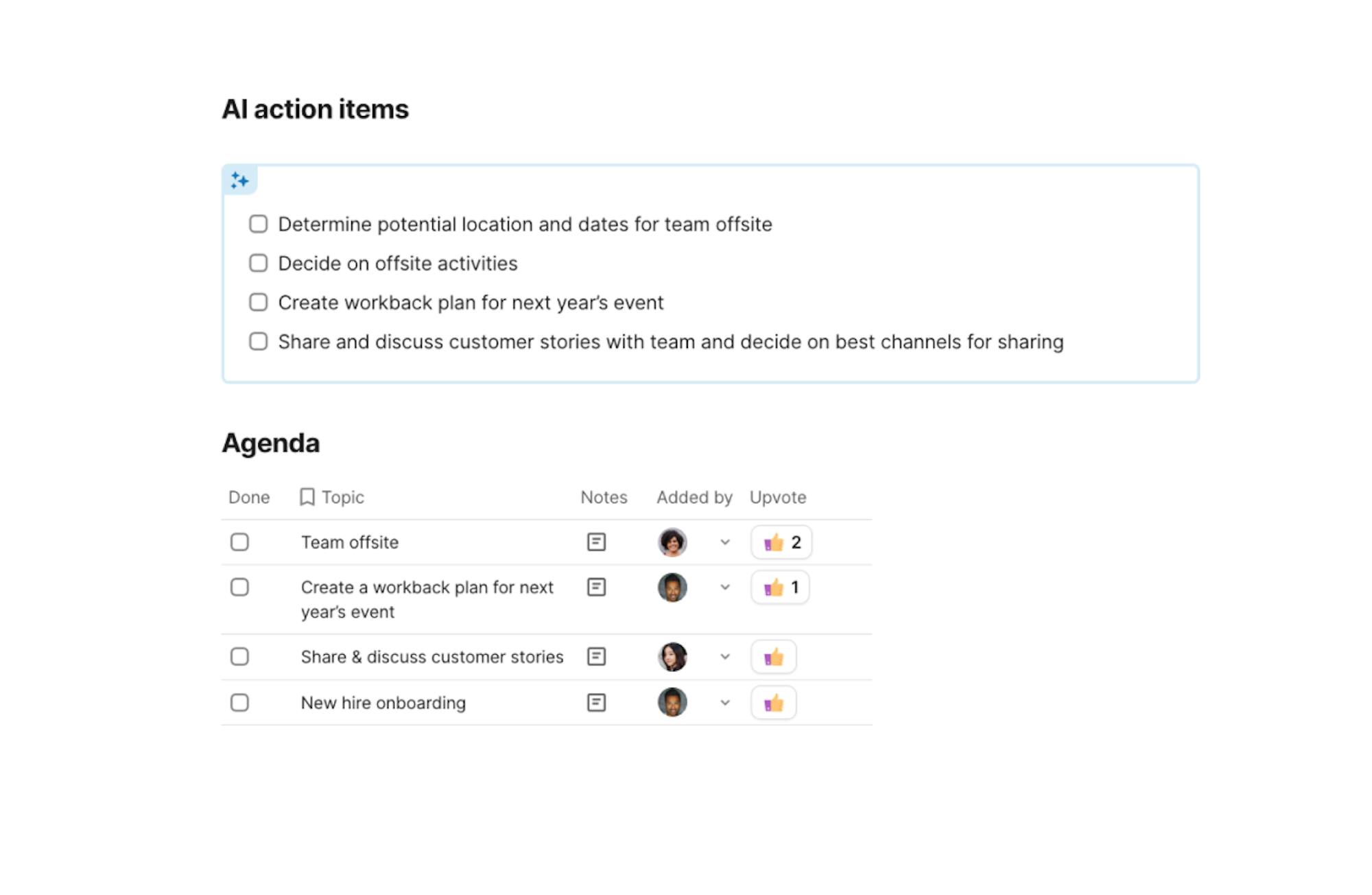Mark Team offsite agenda row as done
Screen dimensions: 1372x895
239,542
